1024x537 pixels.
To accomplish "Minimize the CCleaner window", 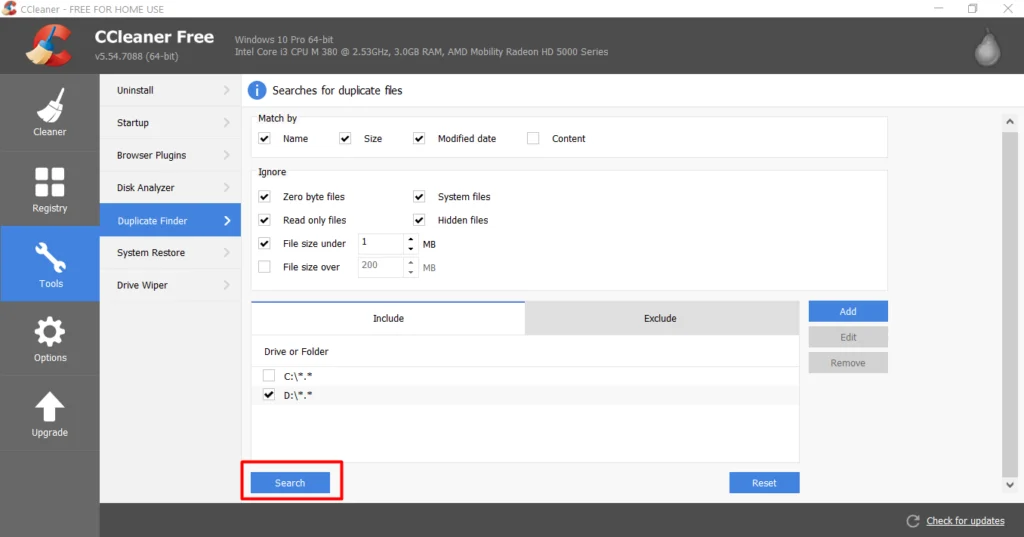I will [x=938, y=8].
